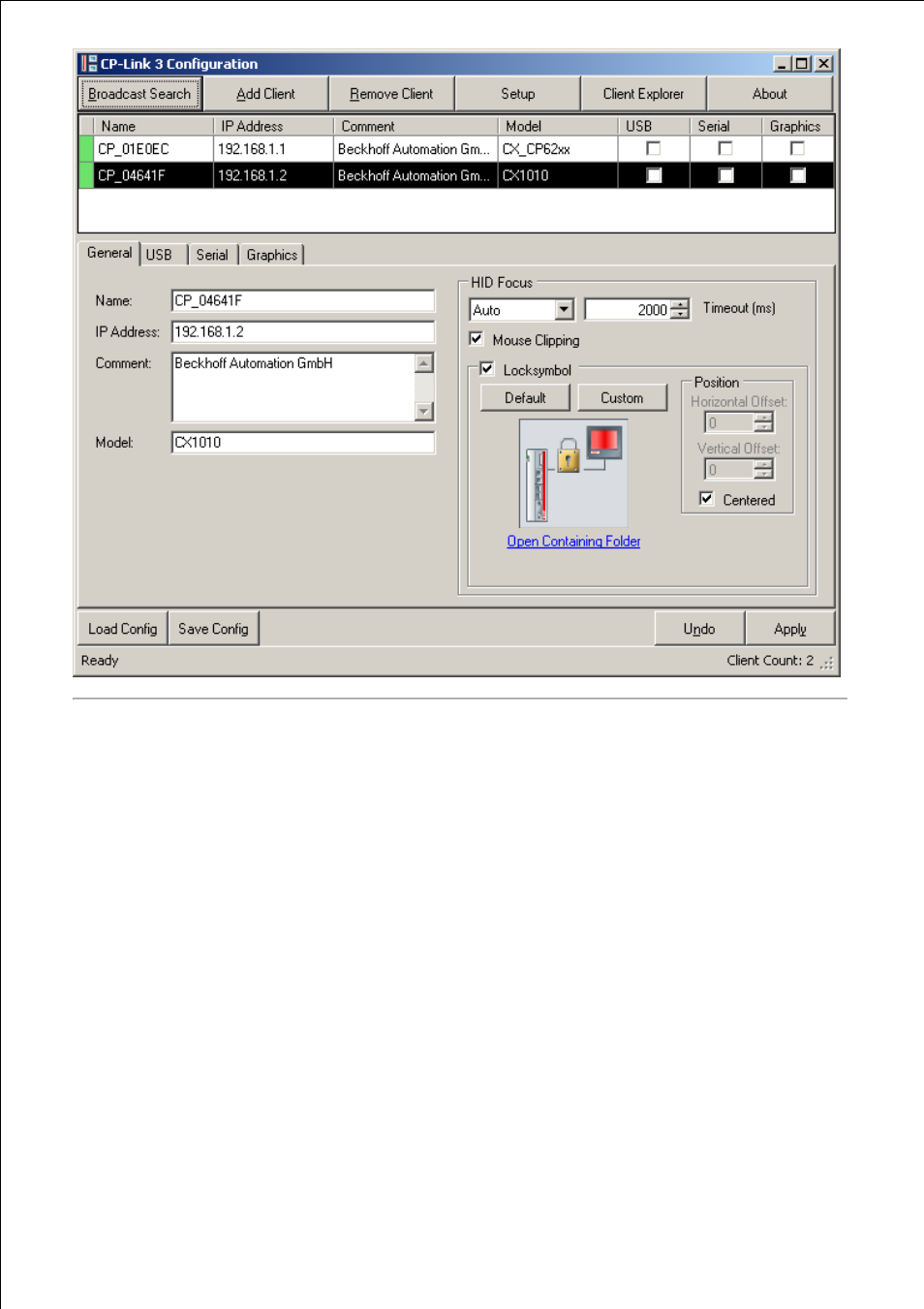Toggle Graphics checkbox for CP_01E0EC
The height and width of the screenshot is (1309, 924).
coord(798,149)
